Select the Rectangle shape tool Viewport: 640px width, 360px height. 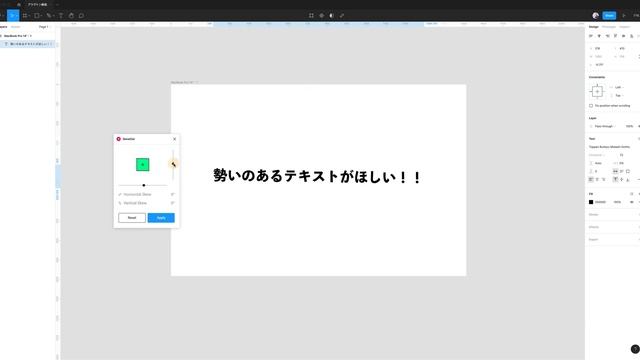click(37, 16)
